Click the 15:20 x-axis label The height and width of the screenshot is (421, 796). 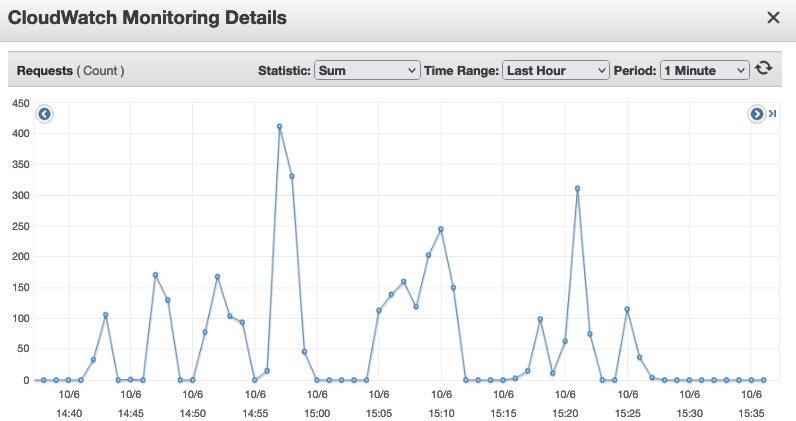(565, 413)
